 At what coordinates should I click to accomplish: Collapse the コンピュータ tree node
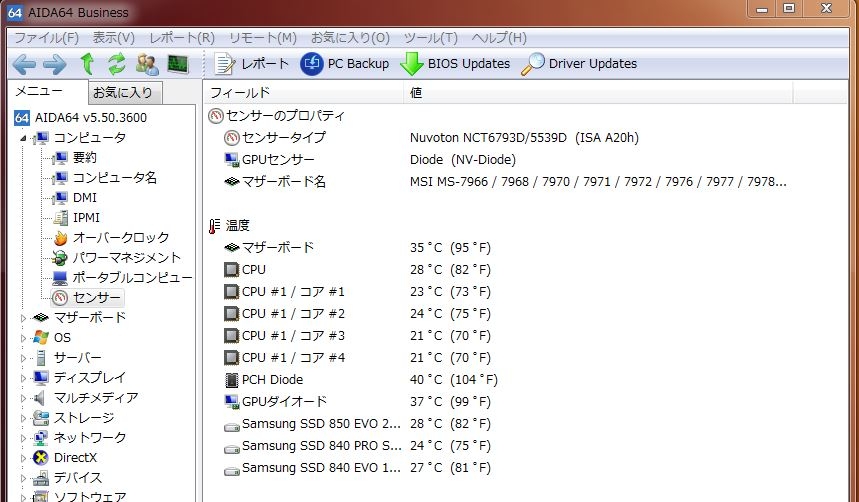tap(23, 138)
